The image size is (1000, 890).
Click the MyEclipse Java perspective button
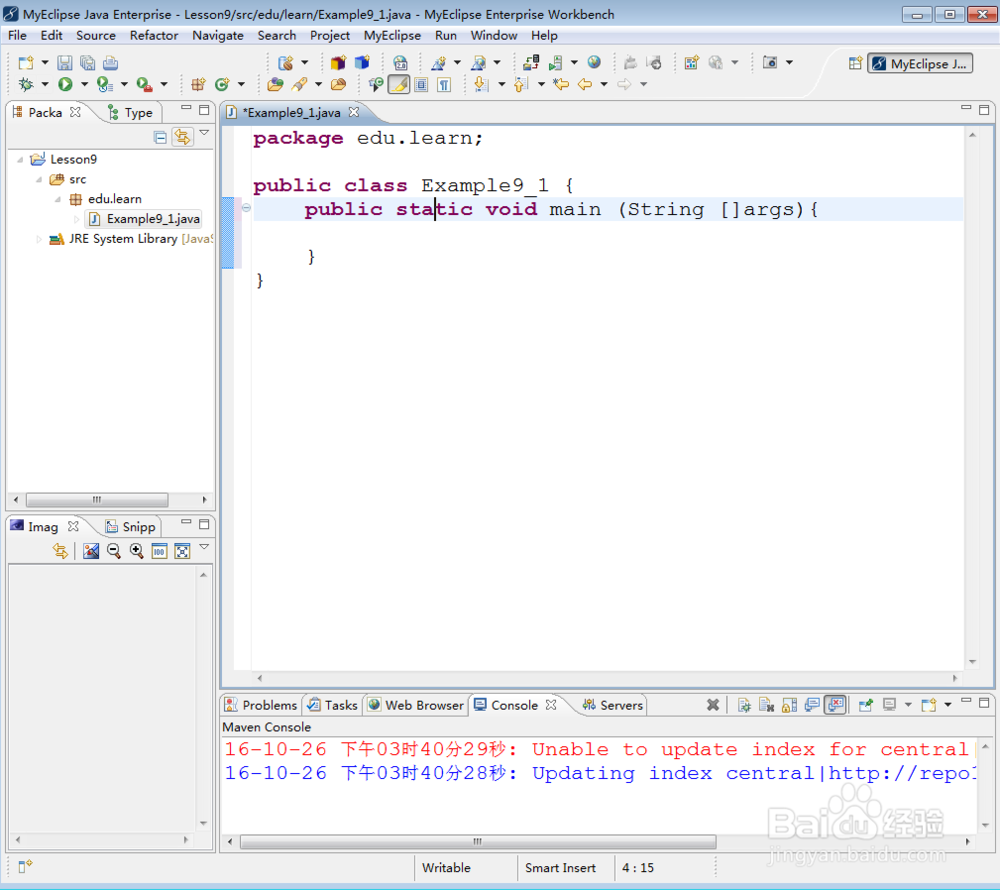(x=920, y=63)
